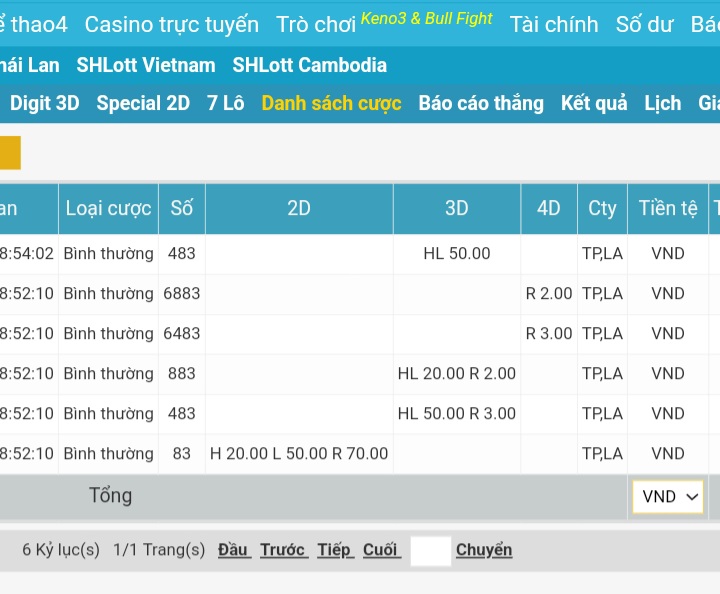Open the Trò chơi menu
720x594 pixels.
(x=315, y=24)
